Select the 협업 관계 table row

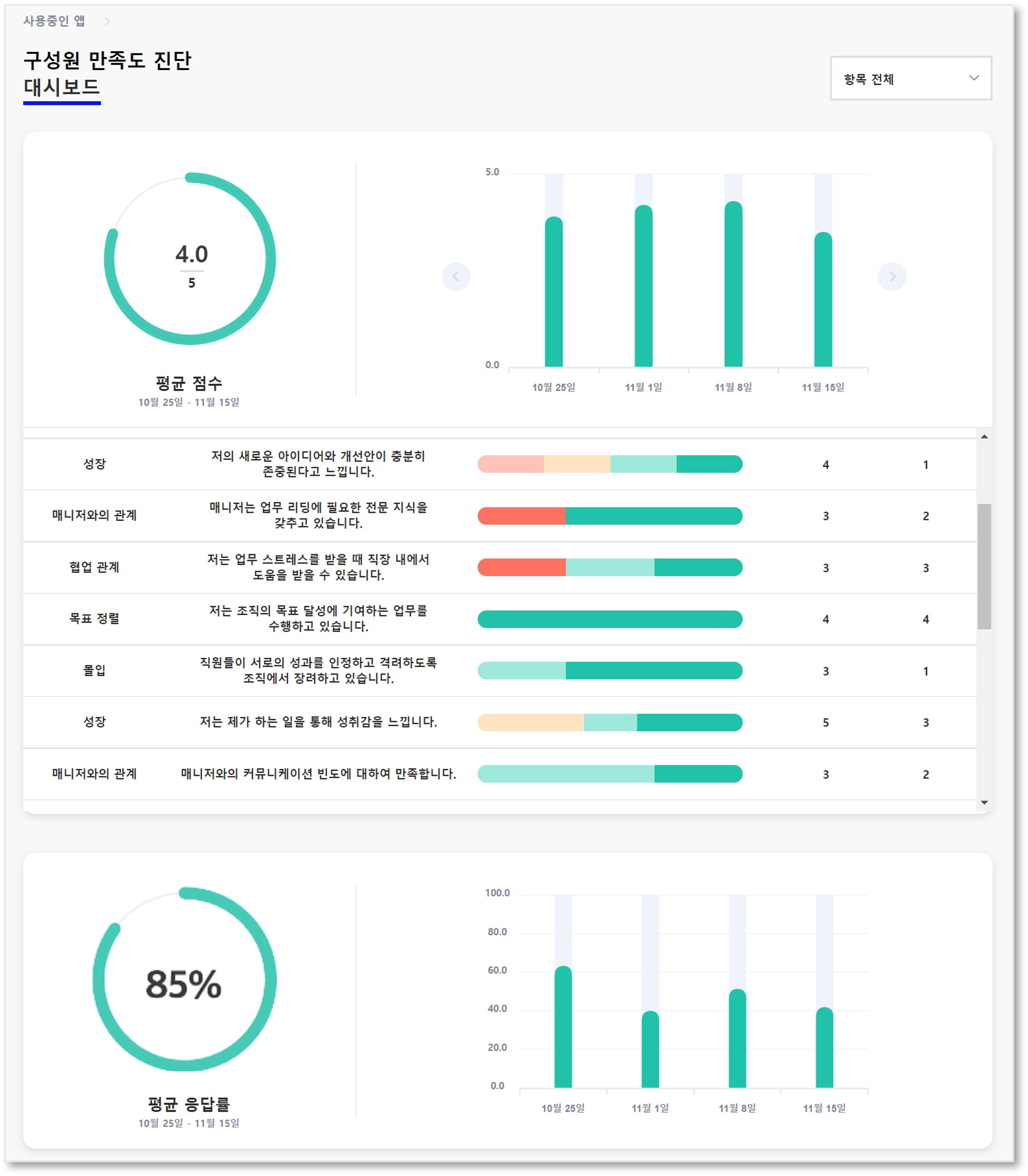pyautogui.click(x=94, y=567)
